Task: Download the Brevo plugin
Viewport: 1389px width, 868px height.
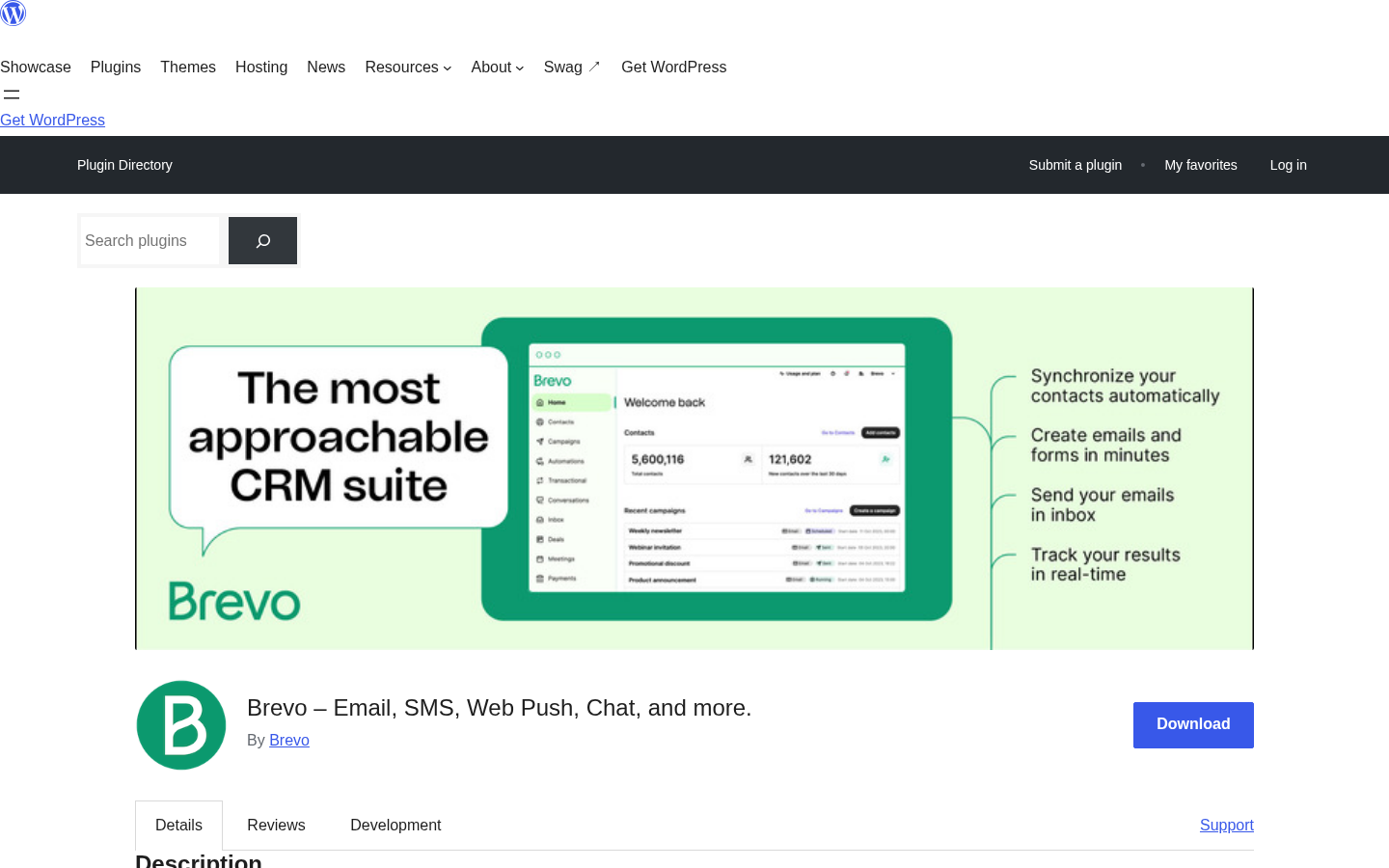Action: pyautogui.click(x=1193, y=725)
